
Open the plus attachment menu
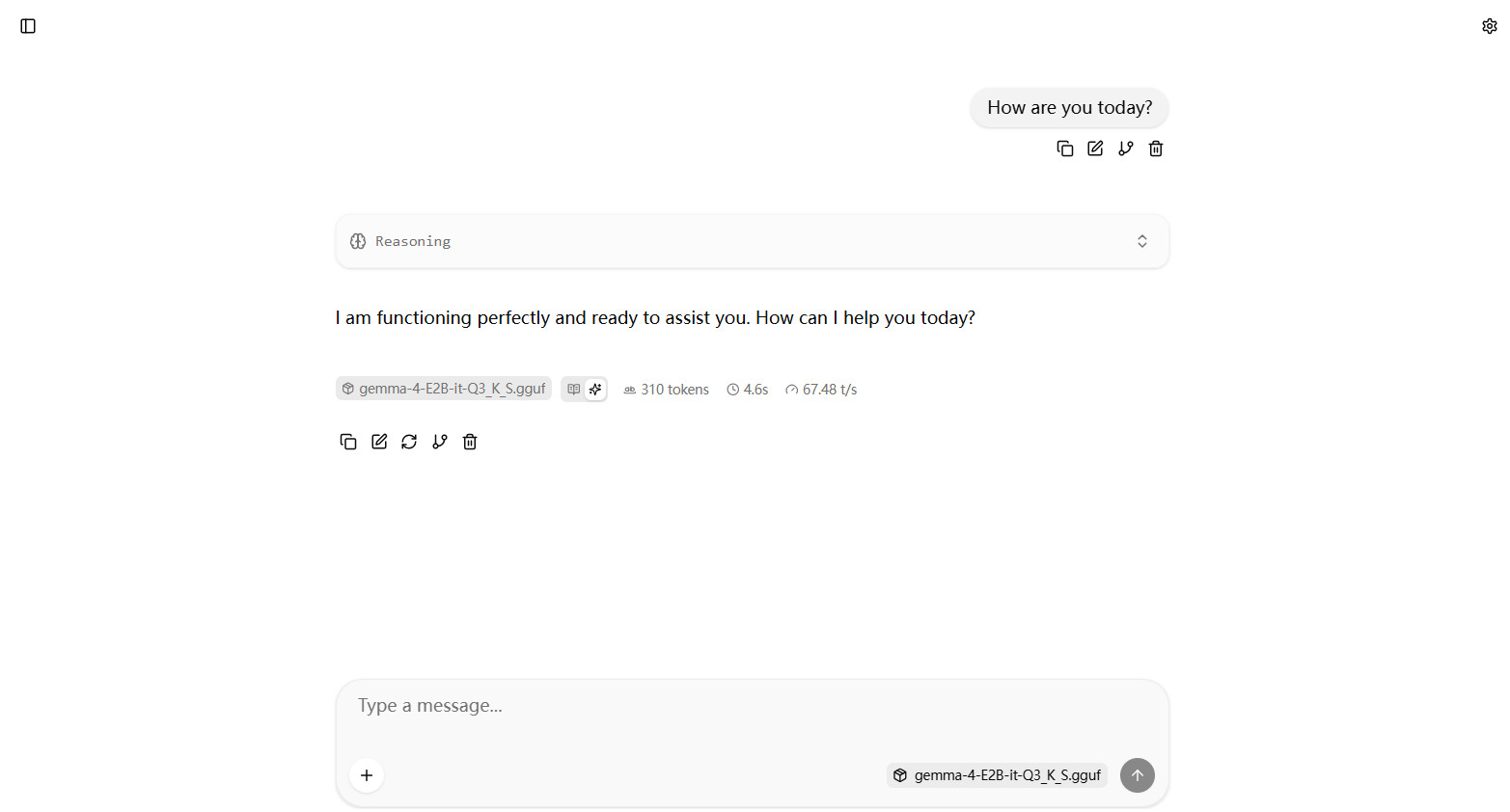(x=367, y=775)
